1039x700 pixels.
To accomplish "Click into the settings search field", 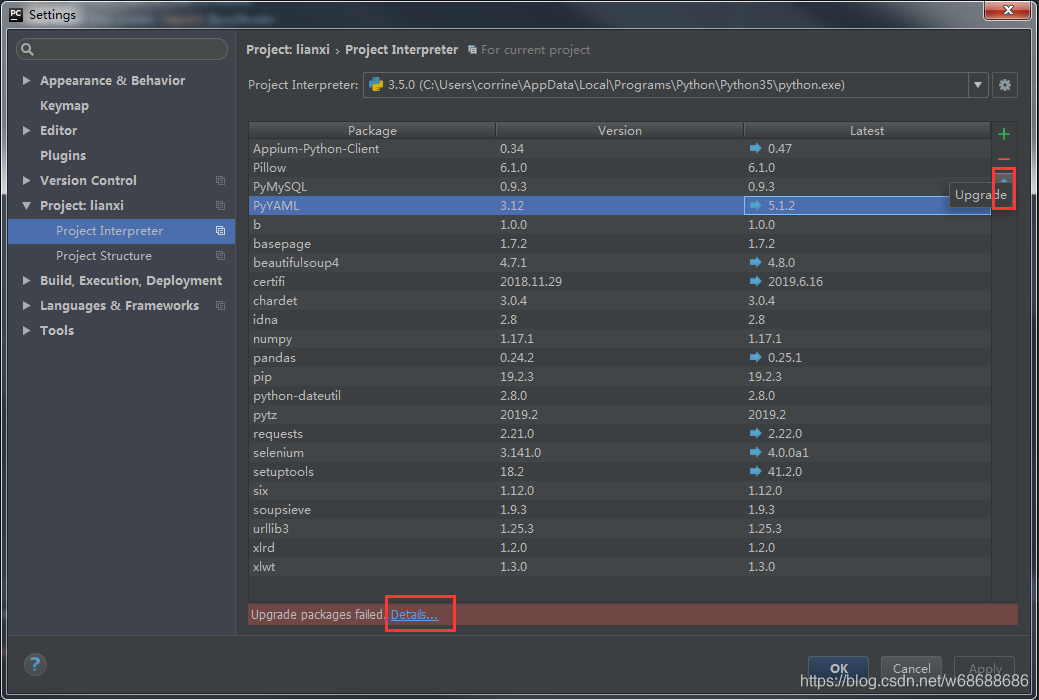I will click(120, 48).
